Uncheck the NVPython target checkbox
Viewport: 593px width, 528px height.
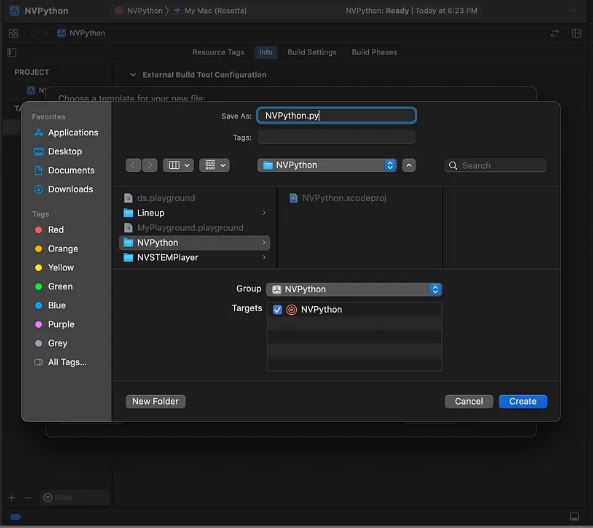click(277, 309)
